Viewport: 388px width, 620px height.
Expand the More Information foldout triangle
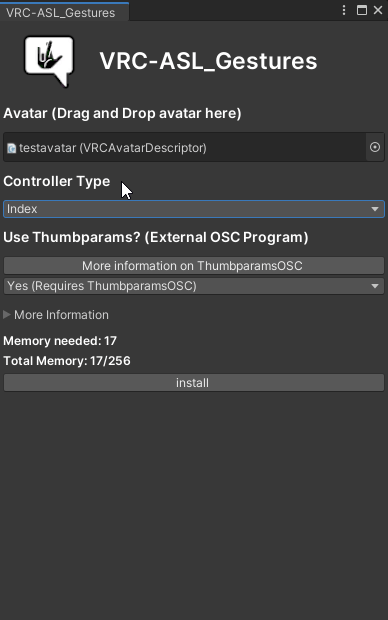coord(7,315)
